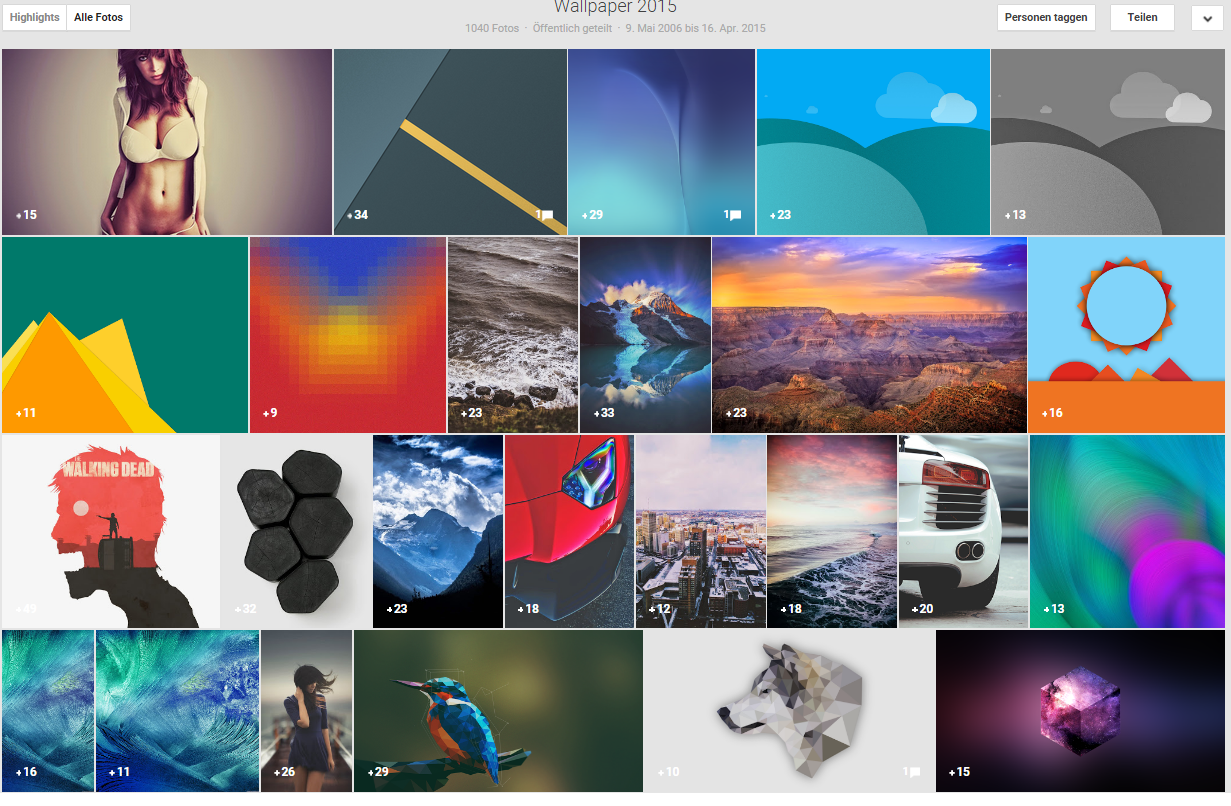The image size is (1231, 806).
Task: Open the yellow pyramids on green wallpaper
Action: 124,335
